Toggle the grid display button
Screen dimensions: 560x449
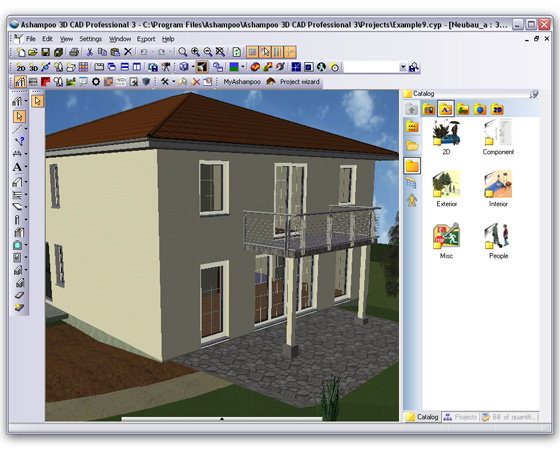[252, 52]
